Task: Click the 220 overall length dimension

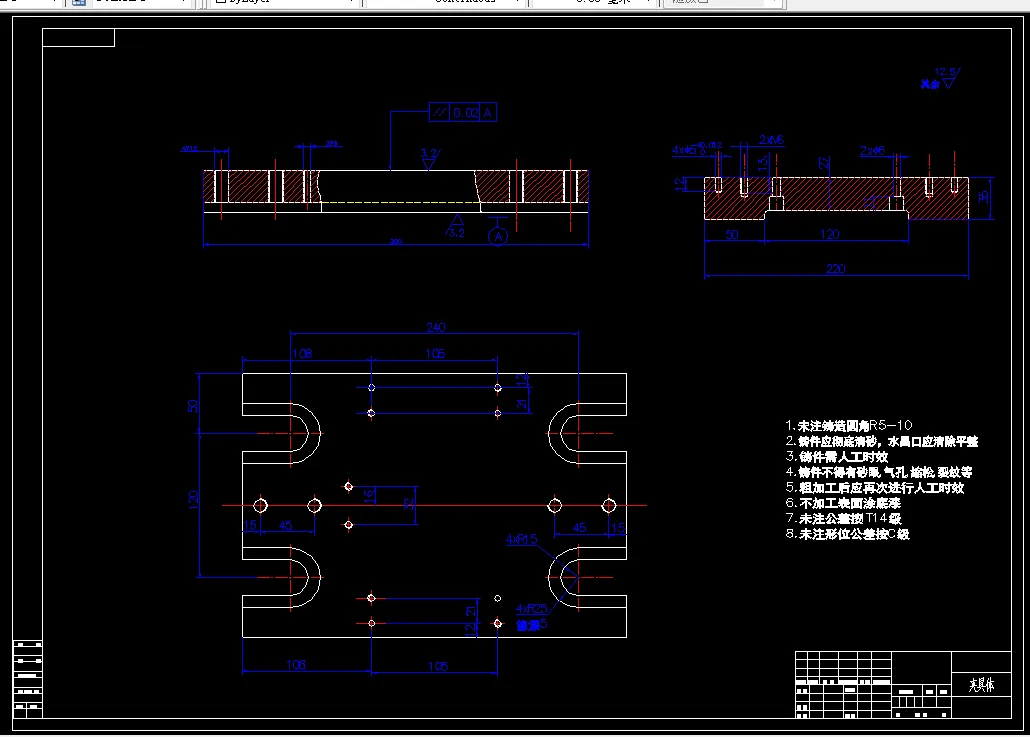Action: point(836,269)
